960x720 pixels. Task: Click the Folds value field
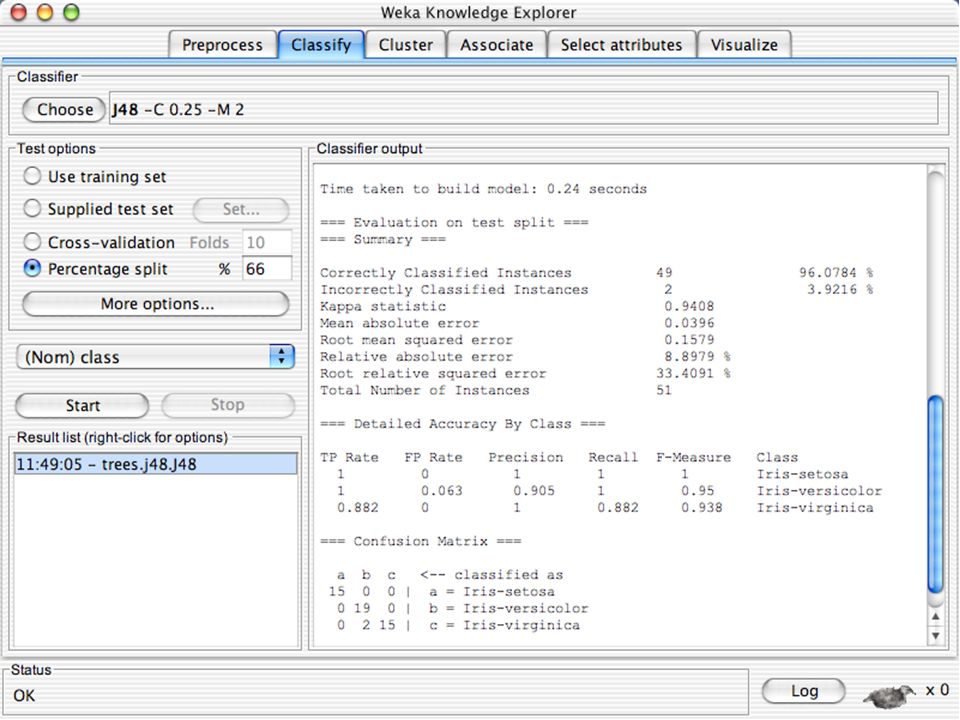(267, 242)
